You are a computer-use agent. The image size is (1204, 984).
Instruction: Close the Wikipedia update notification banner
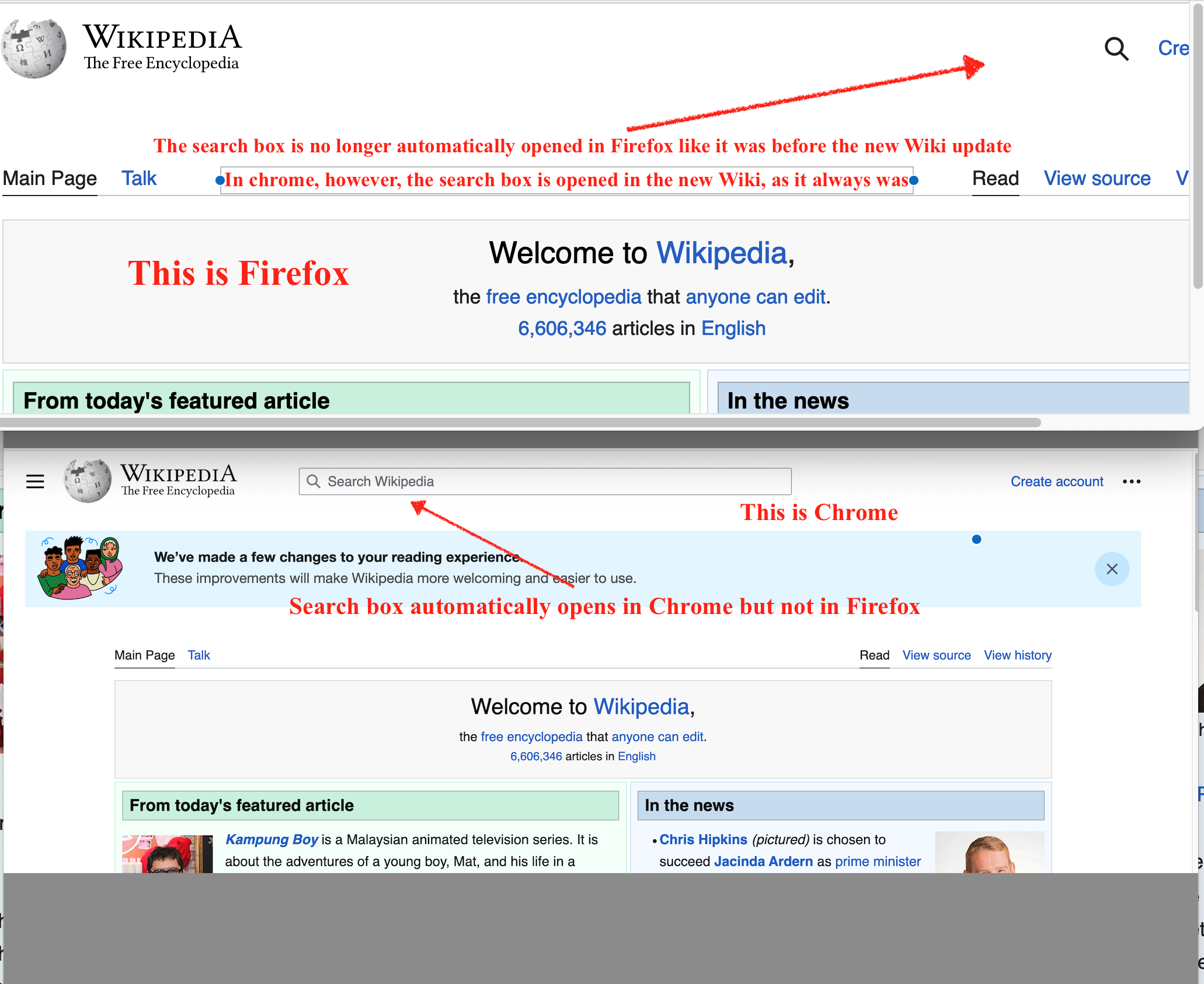click(x=1112, y=567)
